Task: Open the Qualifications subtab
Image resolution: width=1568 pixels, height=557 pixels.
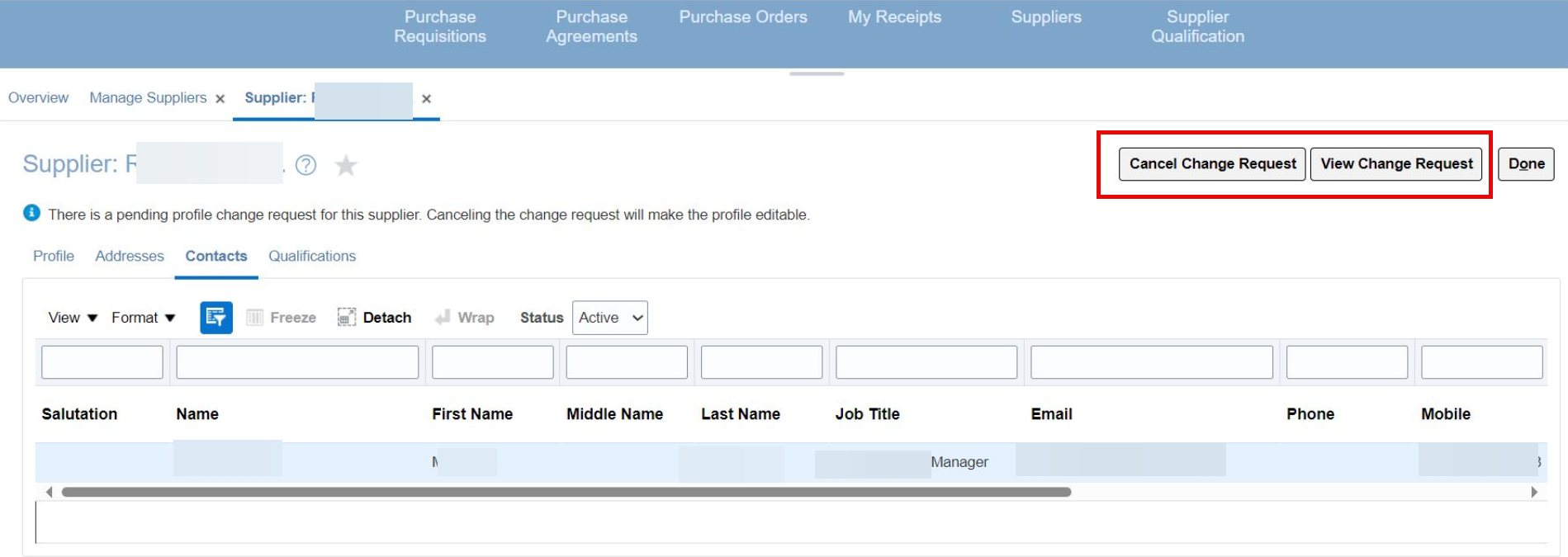Action: [x=312, y=256]
